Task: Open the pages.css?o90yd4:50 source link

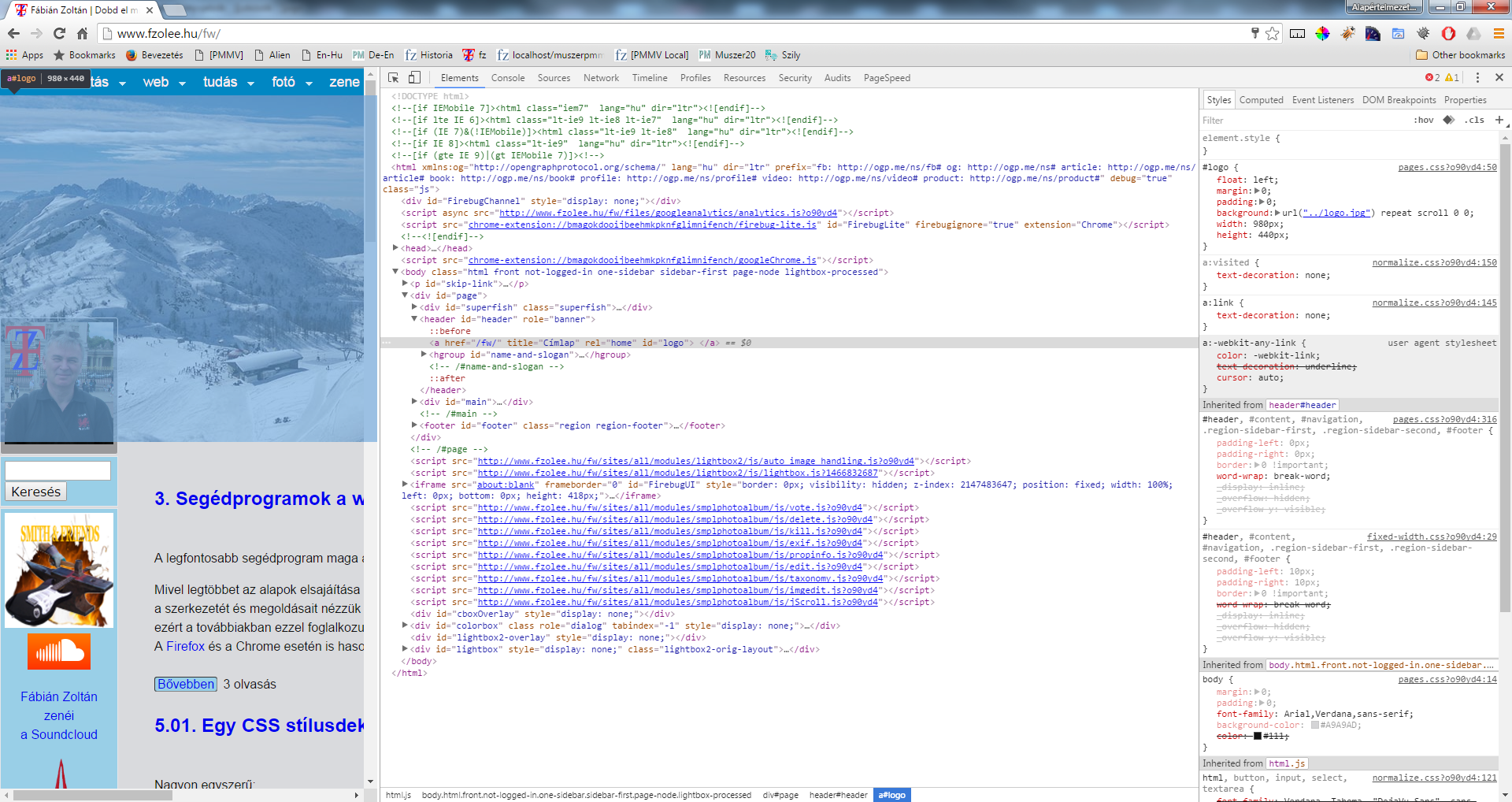Action: [1447, 167]
